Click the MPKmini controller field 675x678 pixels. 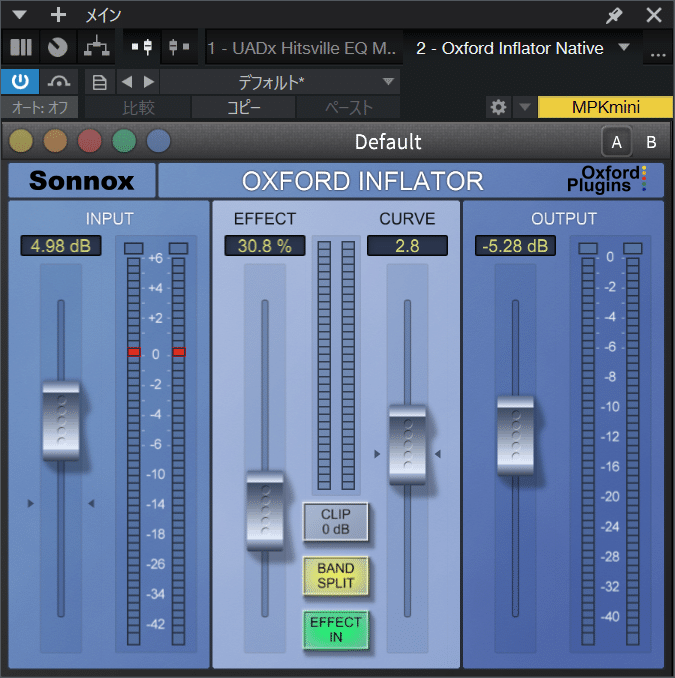(x=605, y=107)
